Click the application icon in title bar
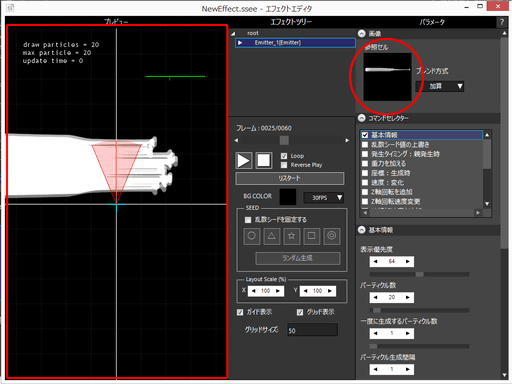Screen dimensions: 512x384 click(x=10, y=8)
